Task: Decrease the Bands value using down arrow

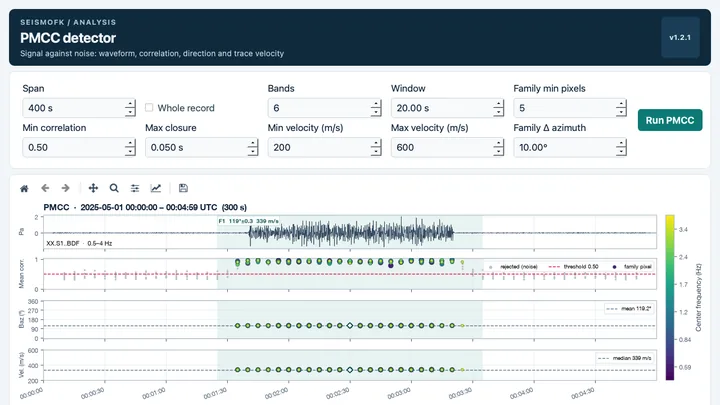Action: [376, 112]
